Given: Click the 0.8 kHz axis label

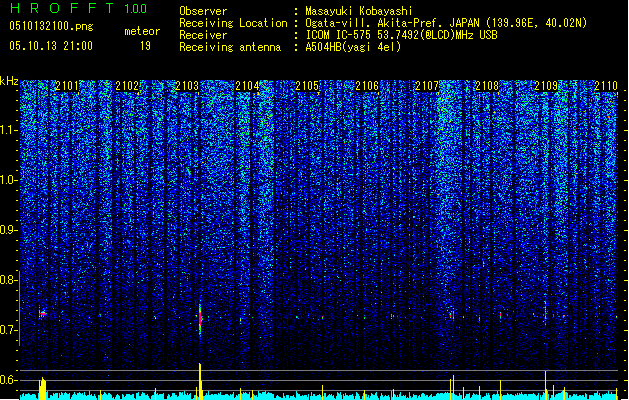Looking at the screenshot, I should tap(9, 280).
